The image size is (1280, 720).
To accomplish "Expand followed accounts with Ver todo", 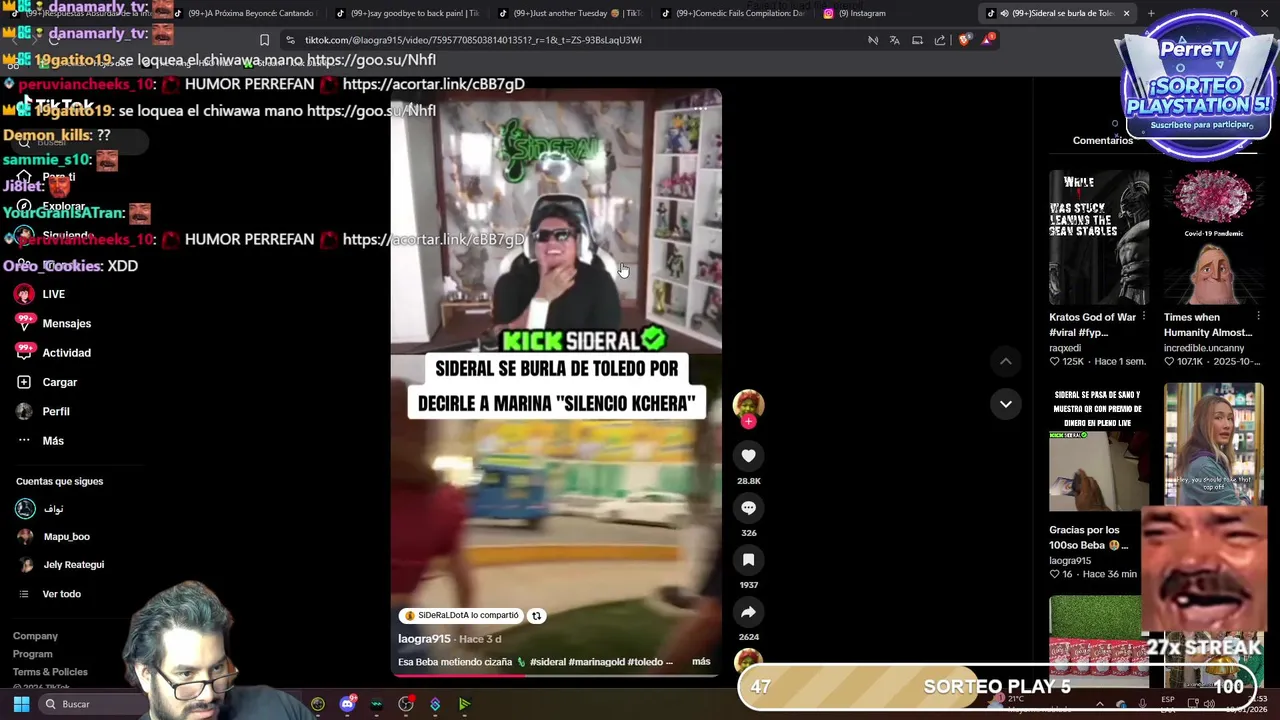I will (61, 594).
